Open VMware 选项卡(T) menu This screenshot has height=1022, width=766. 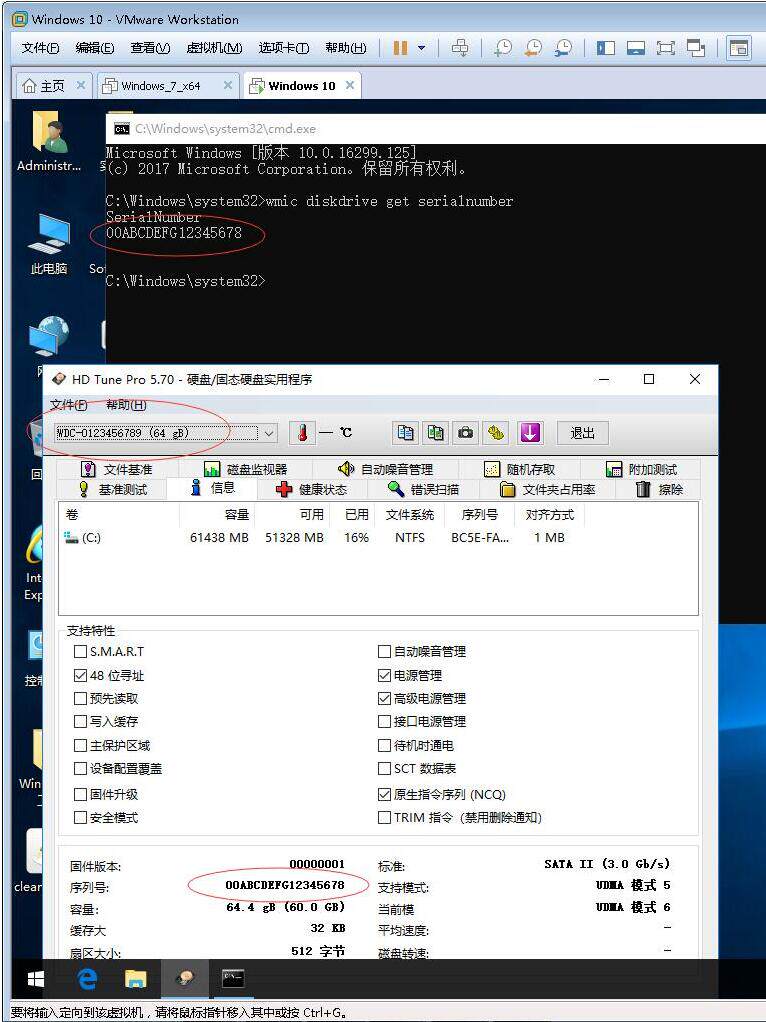pyautogui.click(x=284, y=48)
